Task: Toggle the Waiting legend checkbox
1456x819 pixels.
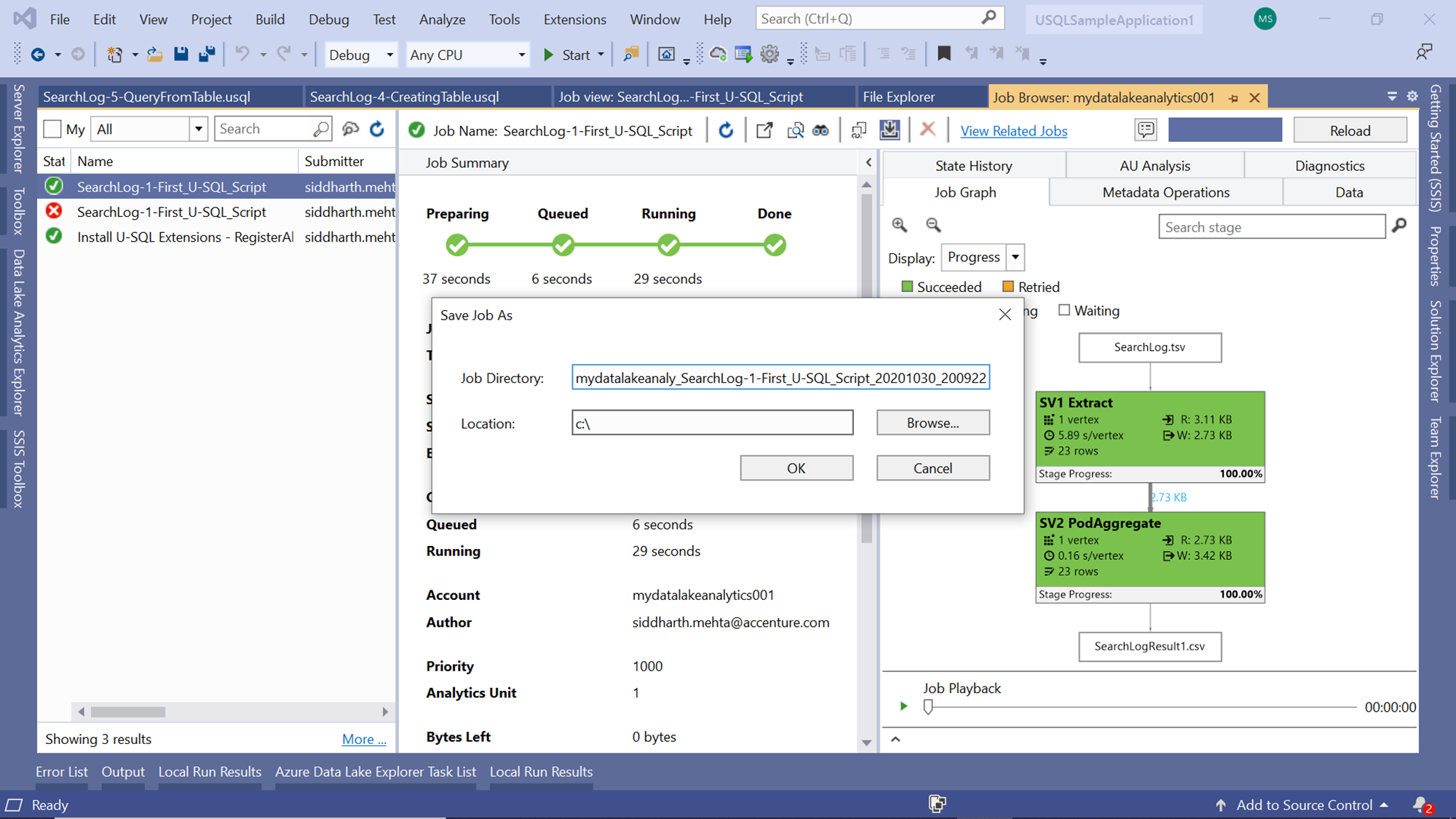Action: tap(1064, 310)
